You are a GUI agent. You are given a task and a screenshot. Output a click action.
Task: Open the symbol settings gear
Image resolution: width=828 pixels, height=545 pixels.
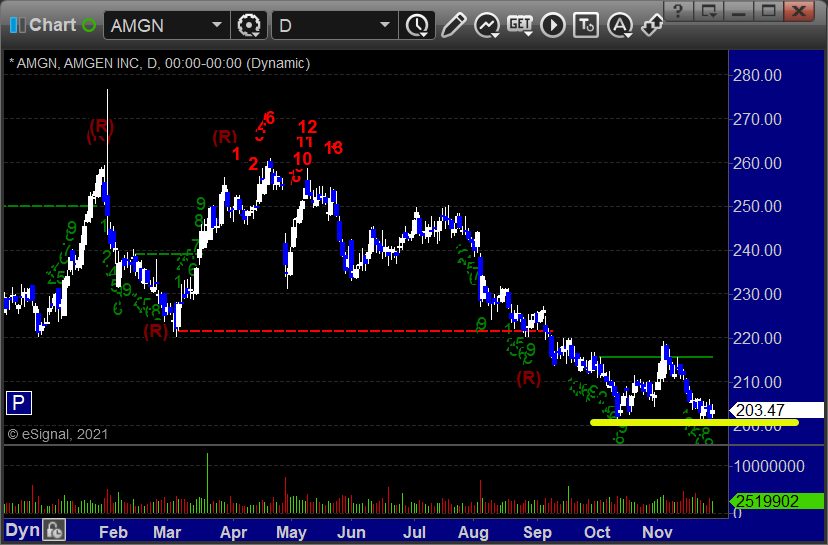(249, 25)
